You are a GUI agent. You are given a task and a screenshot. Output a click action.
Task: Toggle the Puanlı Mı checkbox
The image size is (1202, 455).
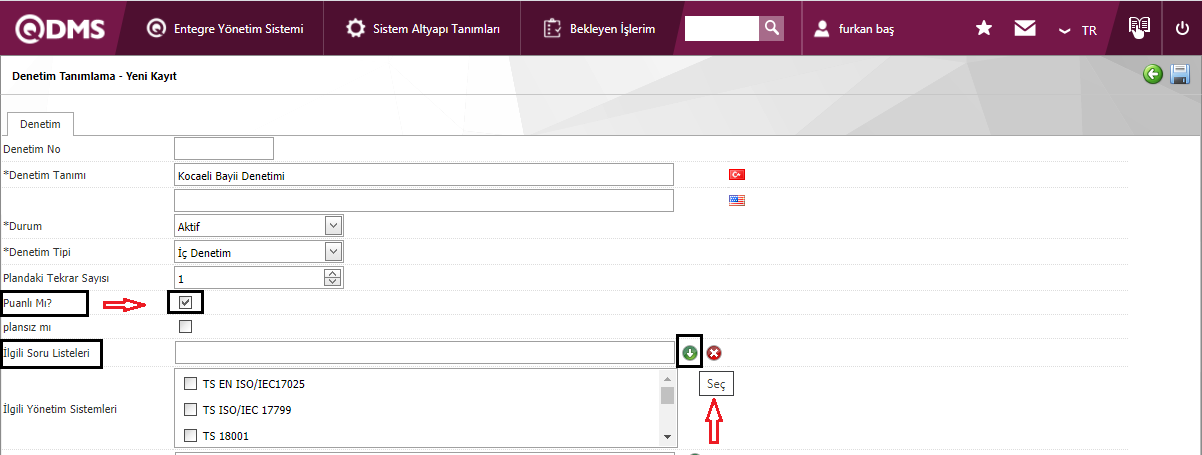[x=185, y=302]
